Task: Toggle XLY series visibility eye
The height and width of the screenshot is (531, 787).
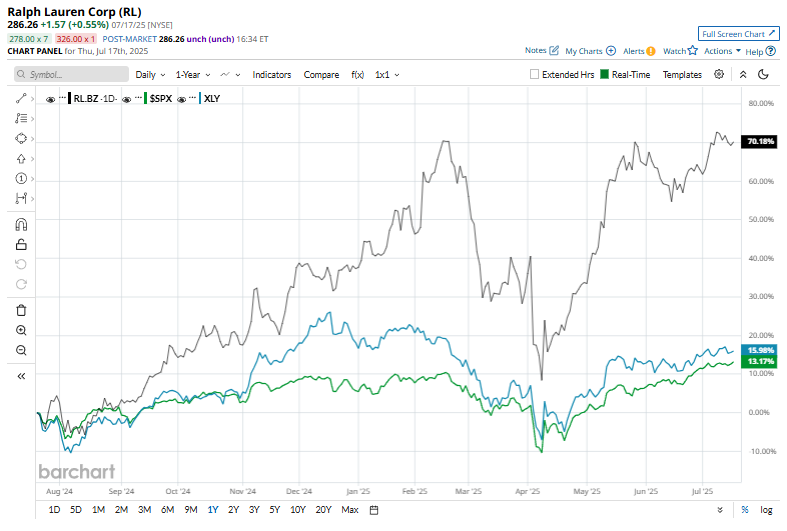Action: (182, 99)
